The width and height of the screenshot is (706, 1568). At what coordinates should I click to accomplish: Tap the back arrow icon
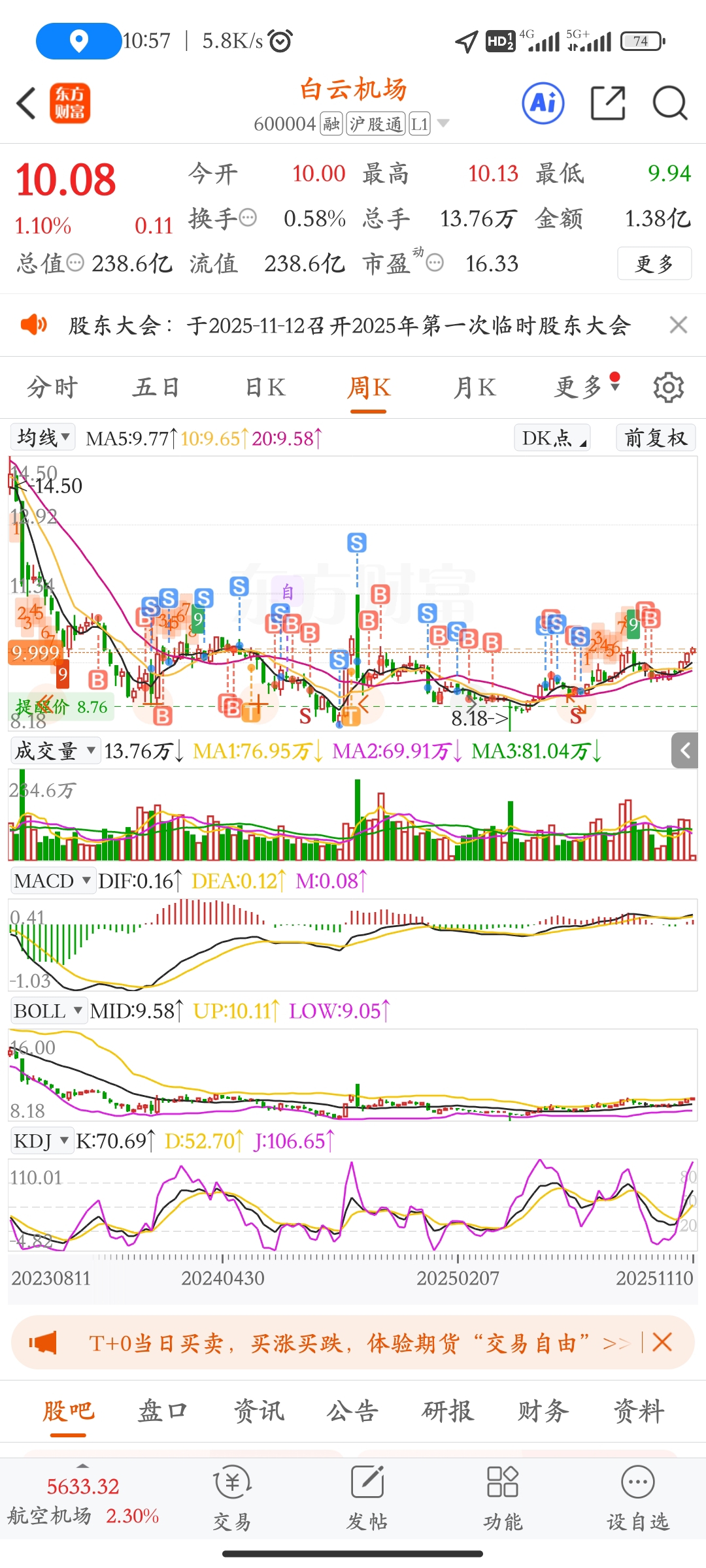pyautogui.click(x=26, y=103)
